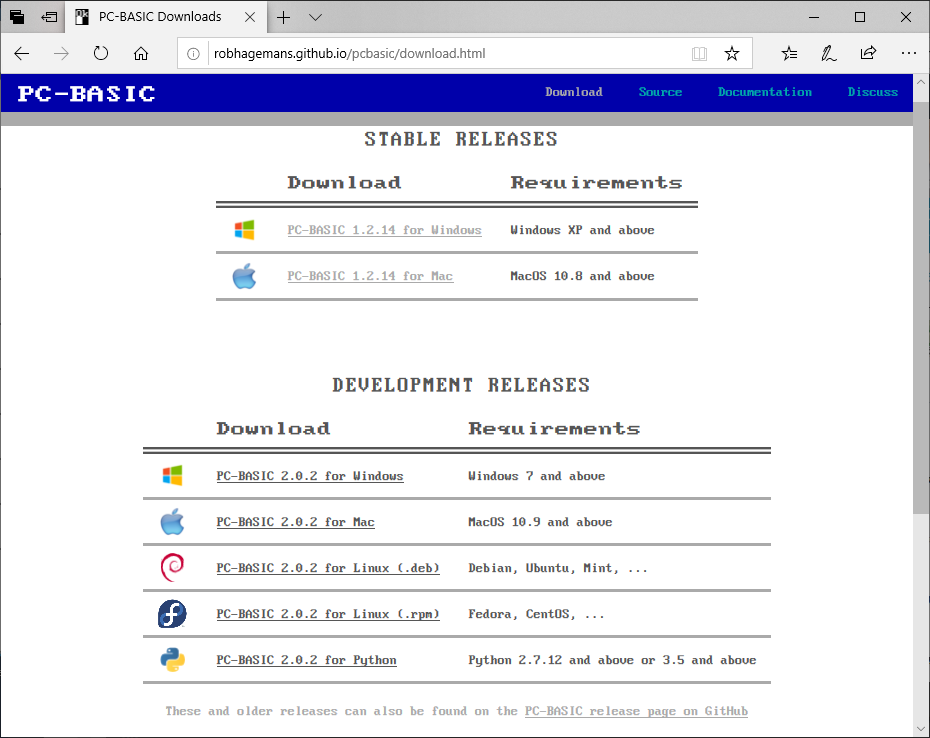The image size is (930, 738).
Task: Open the Download nav item
Action: click(574, 92)
